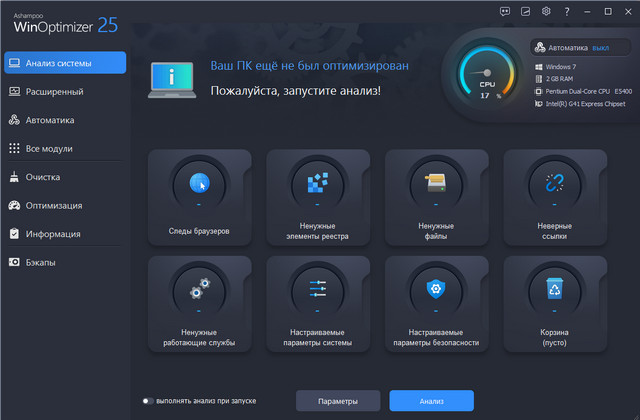Click the WinOptimizer 25 logo
Image resolution: width=640 pixels, height=420 pixels.
(65, 24)
